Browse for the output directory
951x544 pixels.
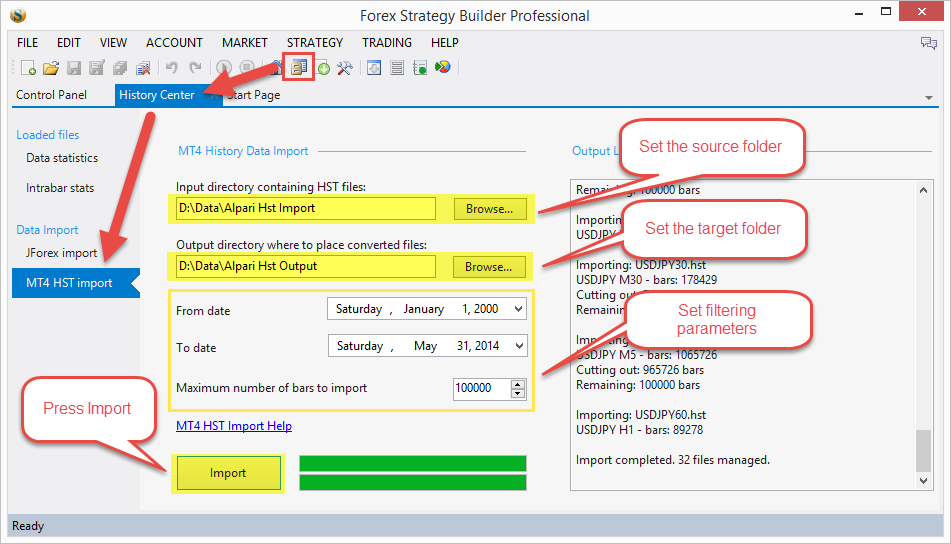click(489, 267)
